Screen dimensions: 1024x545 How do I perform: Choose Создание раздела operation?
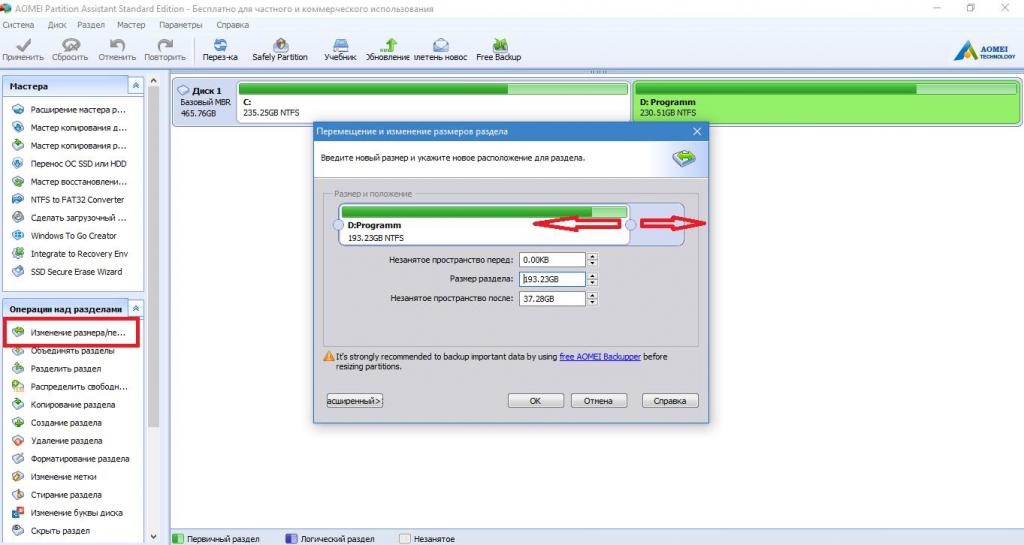[x=57, y=423]
